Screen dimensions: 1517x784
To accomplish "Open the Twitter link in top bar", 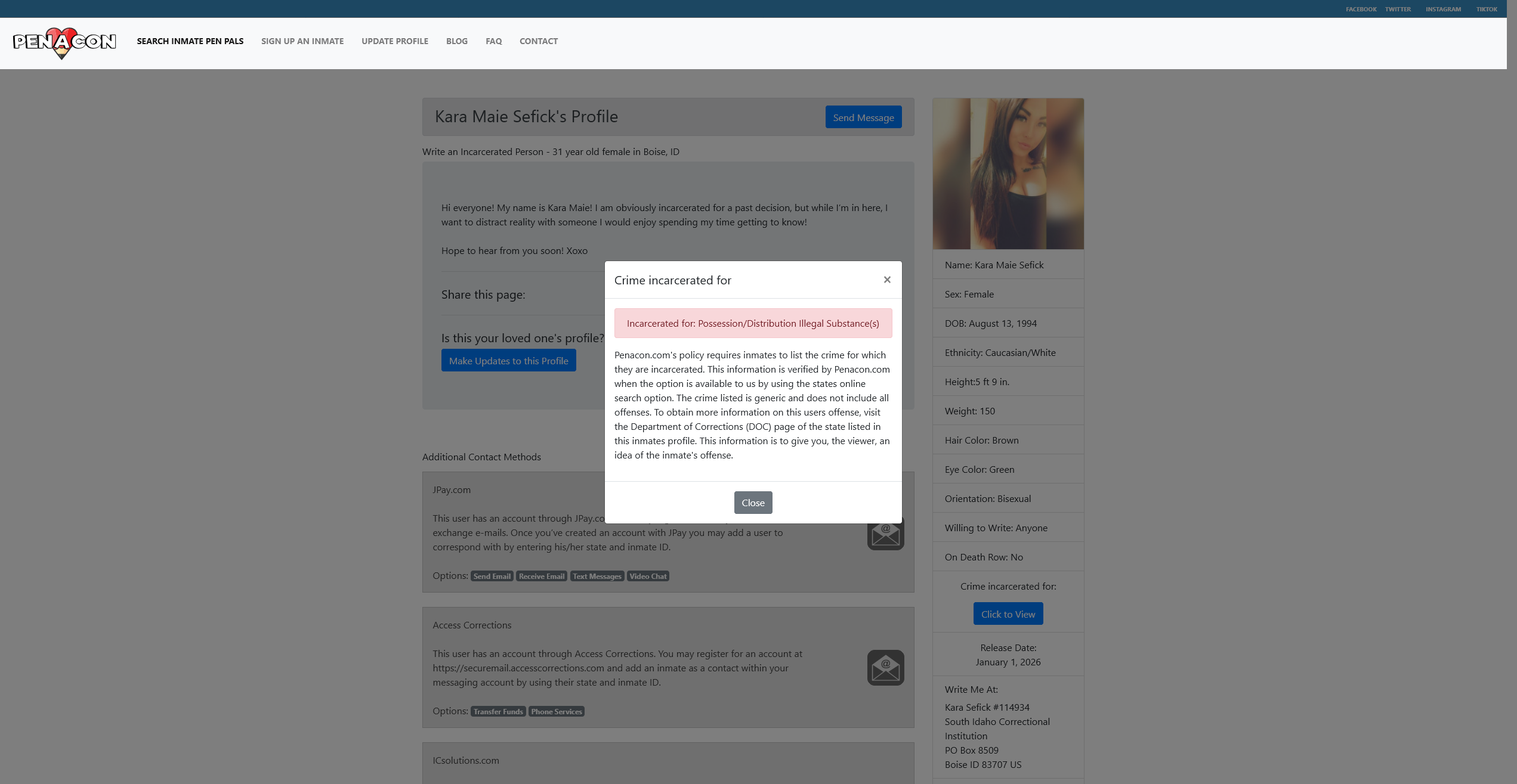I will pyautogui.click(x=1397, y=9).
